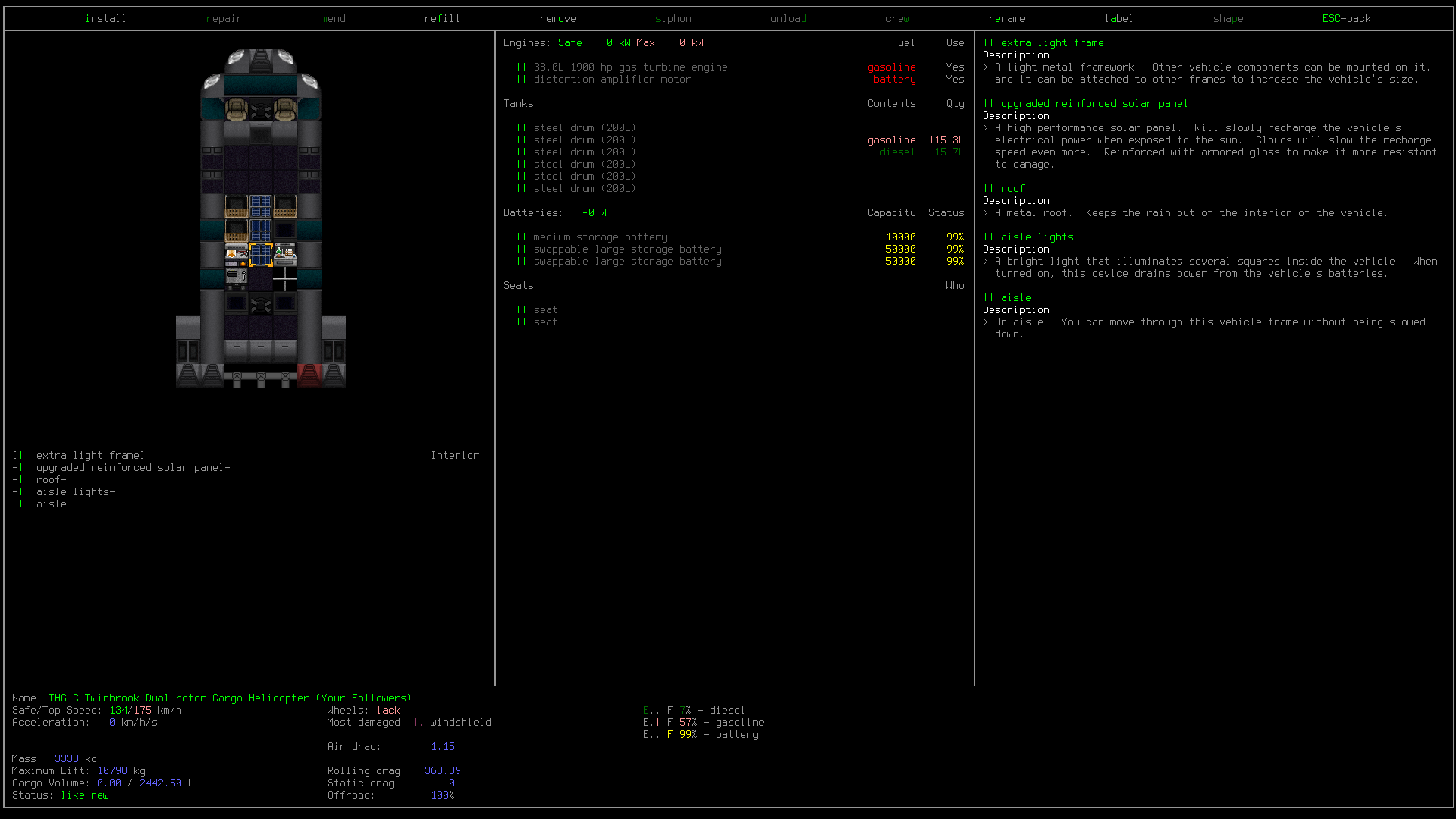Screen dimensions: 1456x819
Task: Click the left front headlight tile
Action: (237, 58)
